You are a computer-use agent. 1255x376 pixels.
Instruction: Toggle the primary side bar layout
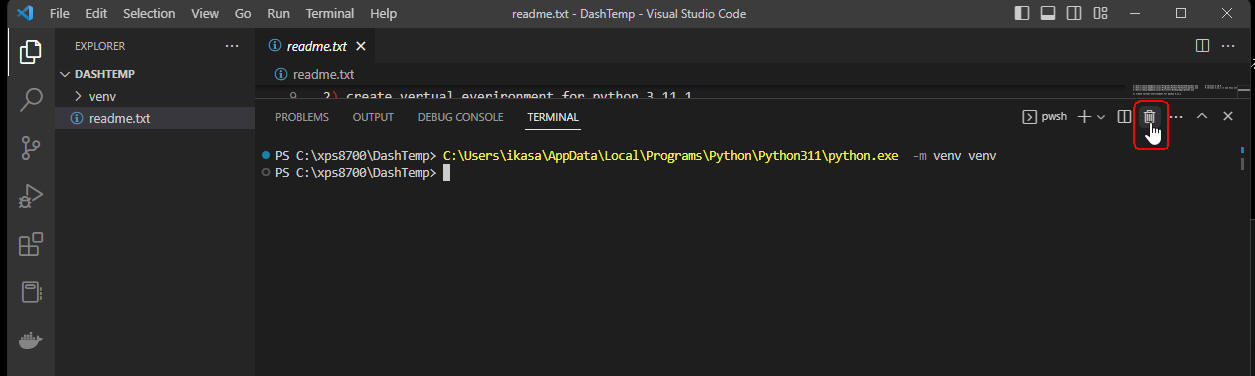tap(1021, 14)
